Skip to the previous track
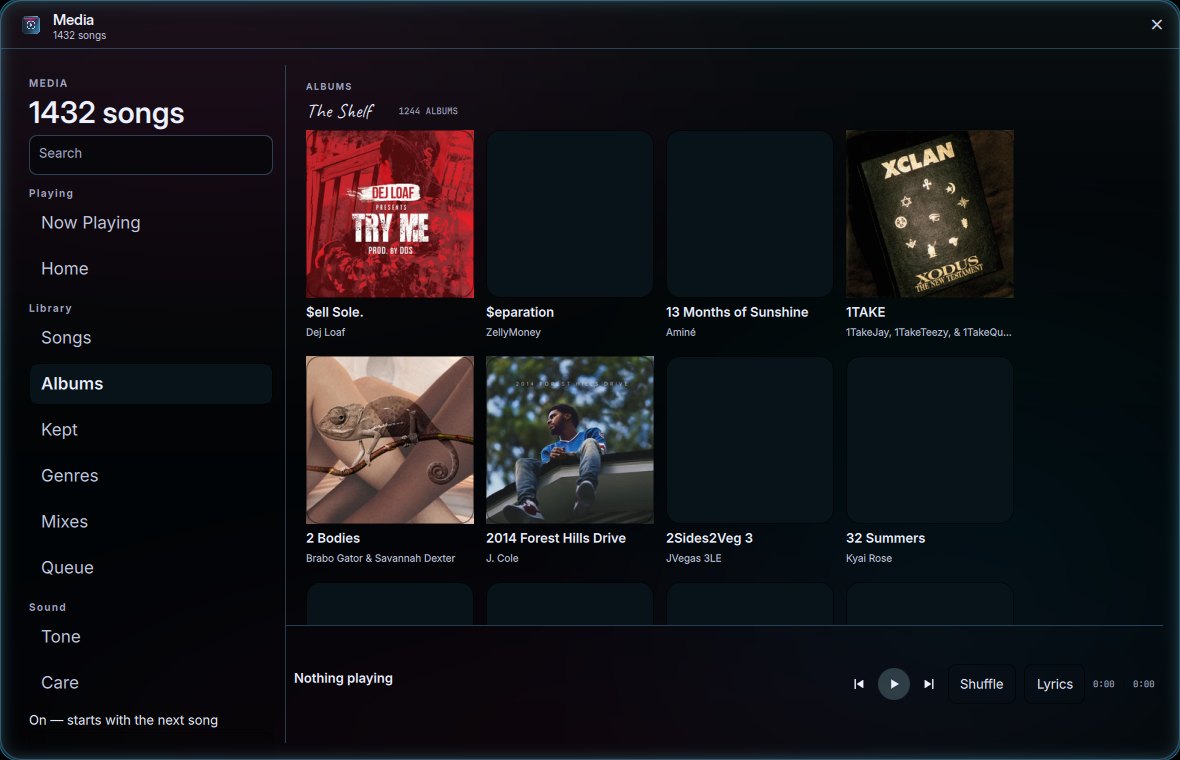This screenshot has height=760, width=1180. point(859,684)
